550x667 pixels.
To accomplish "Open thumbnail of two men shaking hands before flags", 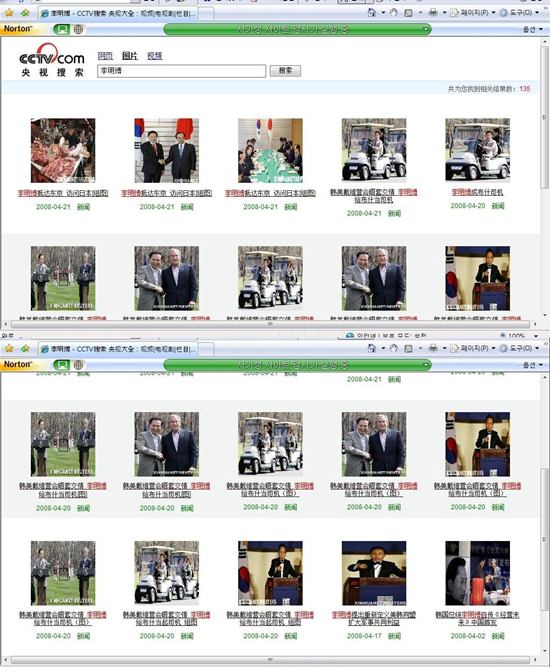I will tap(166, 151).
